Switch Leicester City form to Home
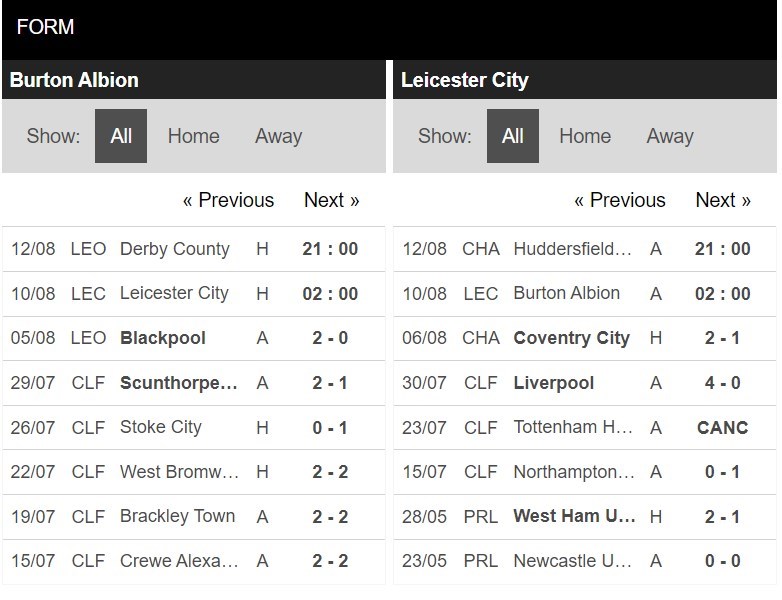 (x=585, y=136)
